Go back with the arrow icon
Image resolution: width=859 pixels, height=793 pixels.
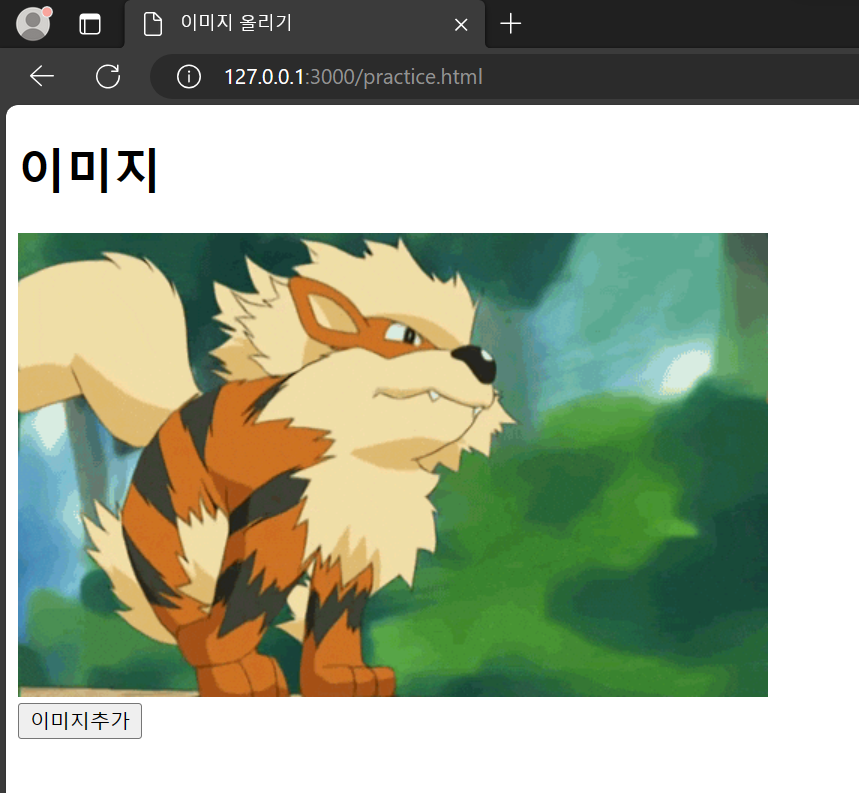pyautogui.click(x=42, y=76)
